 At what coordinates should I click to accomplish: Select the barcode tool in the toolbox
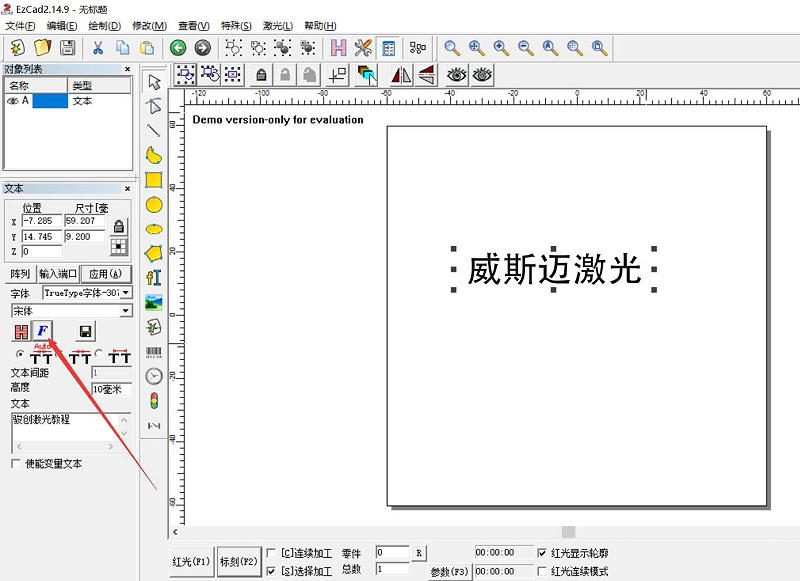154,353
